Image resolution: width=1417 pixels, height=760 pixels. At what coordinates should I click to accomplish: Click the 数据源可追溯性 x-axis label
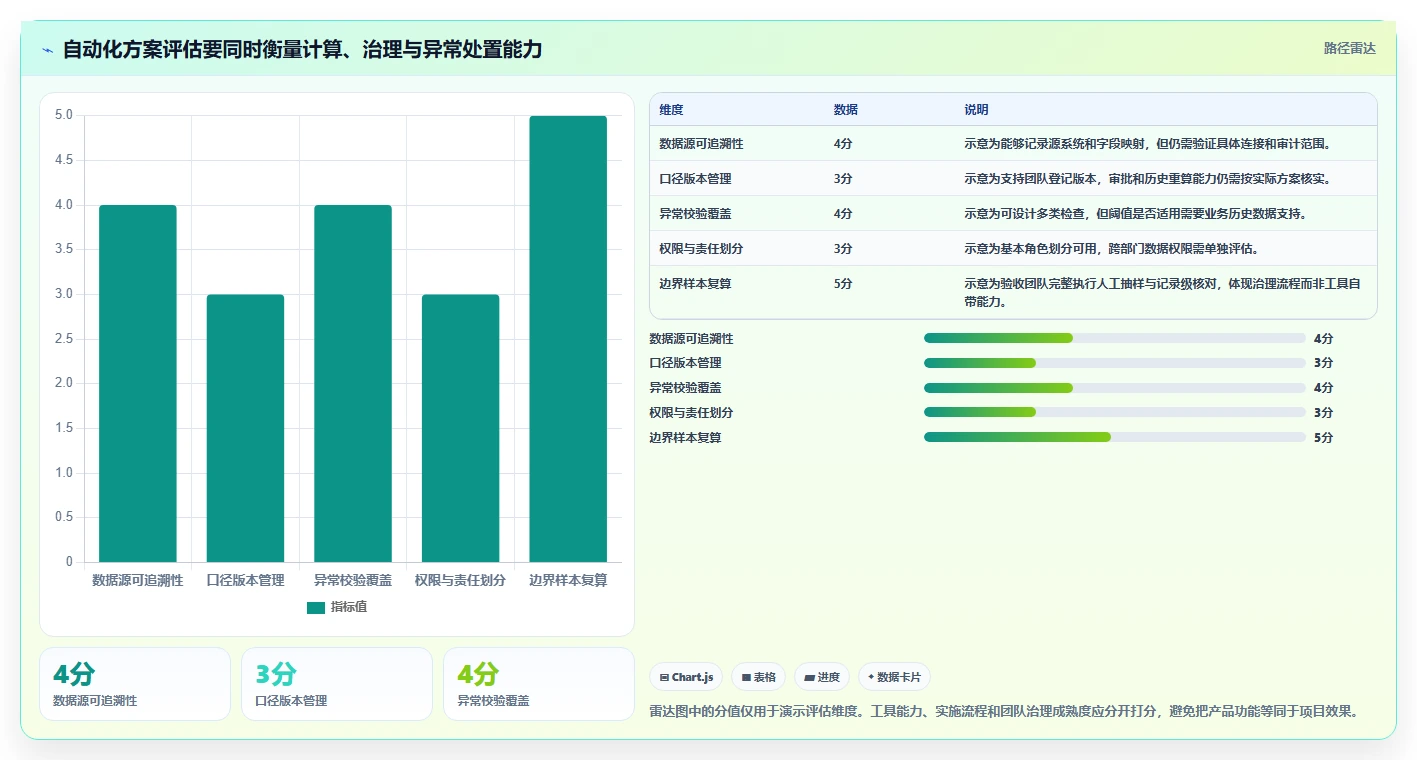point(138,580)
